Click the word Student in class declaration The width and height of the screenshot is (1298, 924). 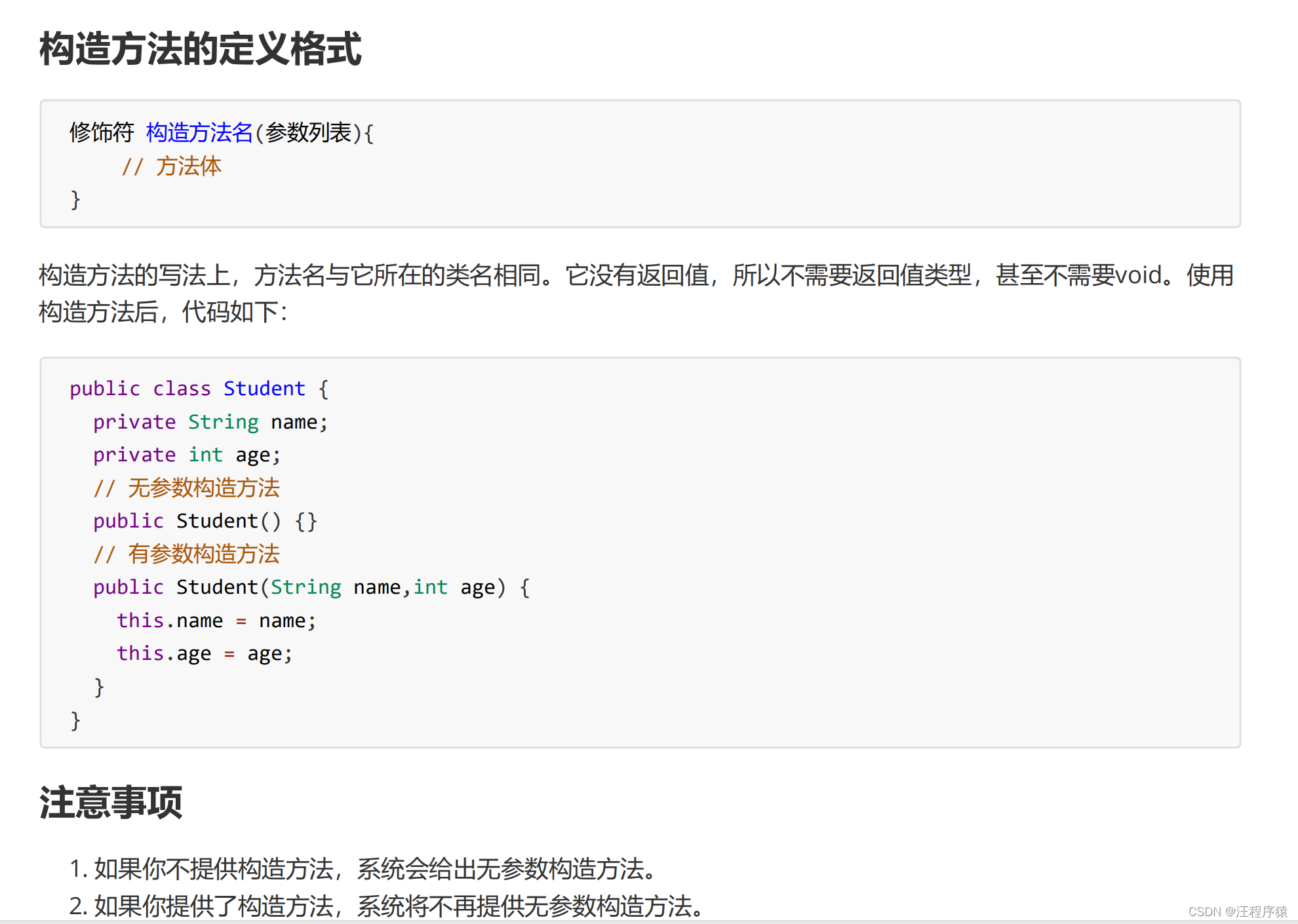pyautogui.click(x=264, y=389)
